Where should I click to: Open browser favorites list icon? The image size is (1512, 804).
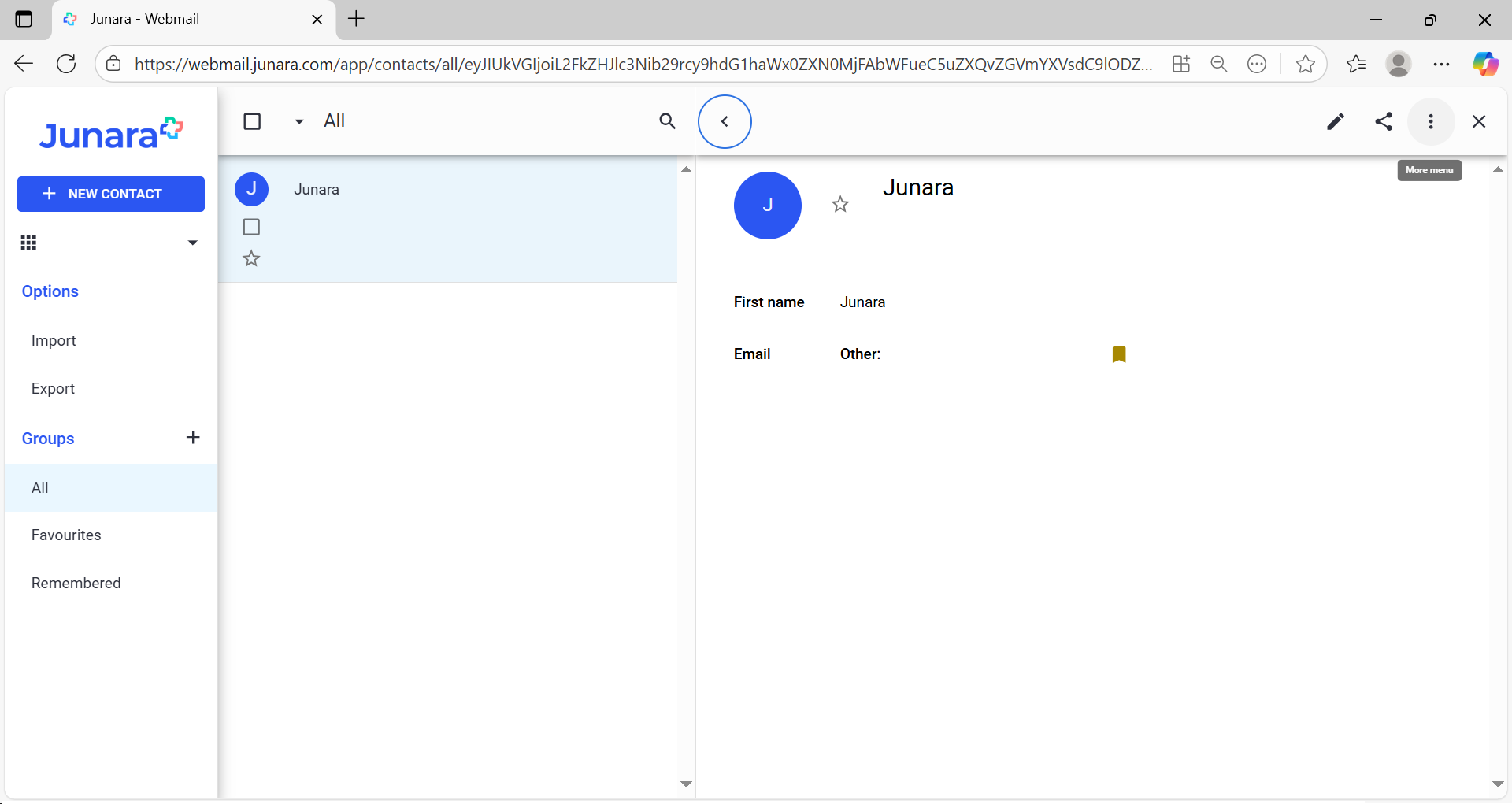pyautogui.click(x=1356, y=64)
